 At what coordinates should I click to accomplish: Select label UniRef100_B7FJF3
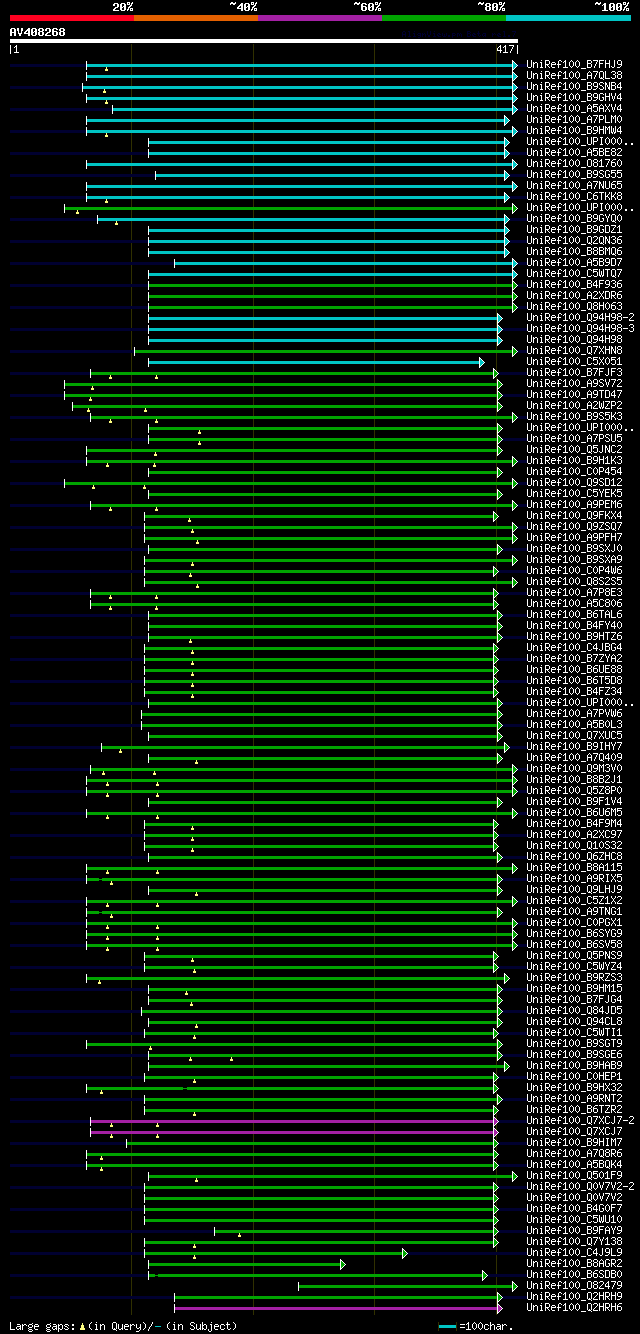click(x=574, y=372)
